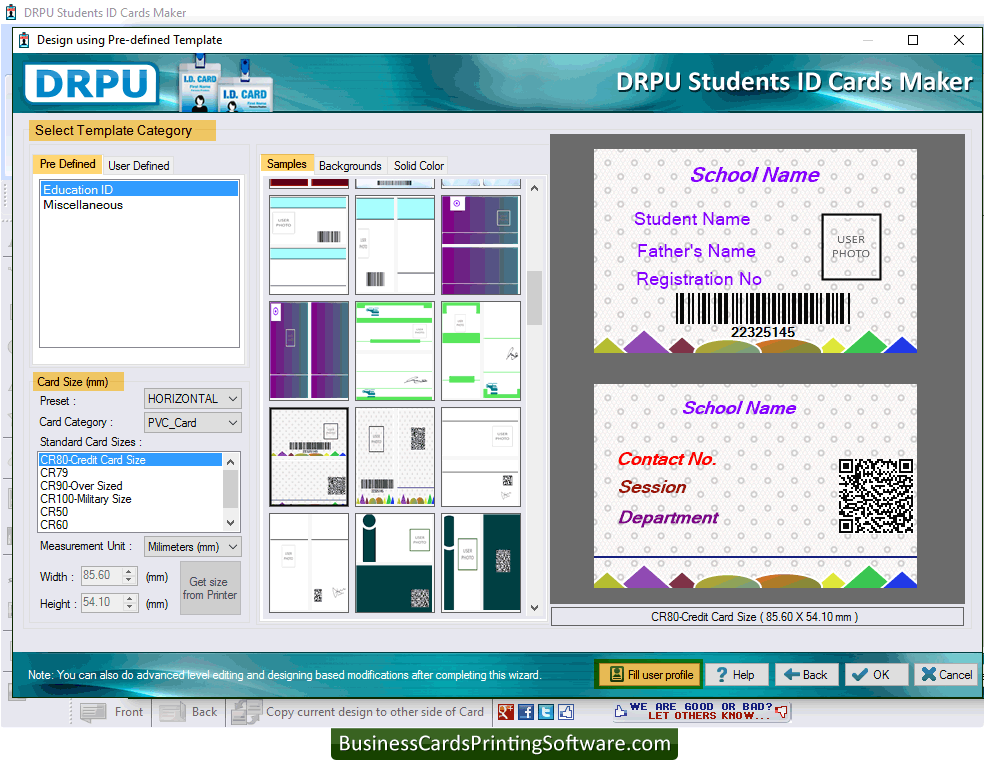Open the Twitter share icon
This screenshot has width=984, height=760.
pos(546,712)
